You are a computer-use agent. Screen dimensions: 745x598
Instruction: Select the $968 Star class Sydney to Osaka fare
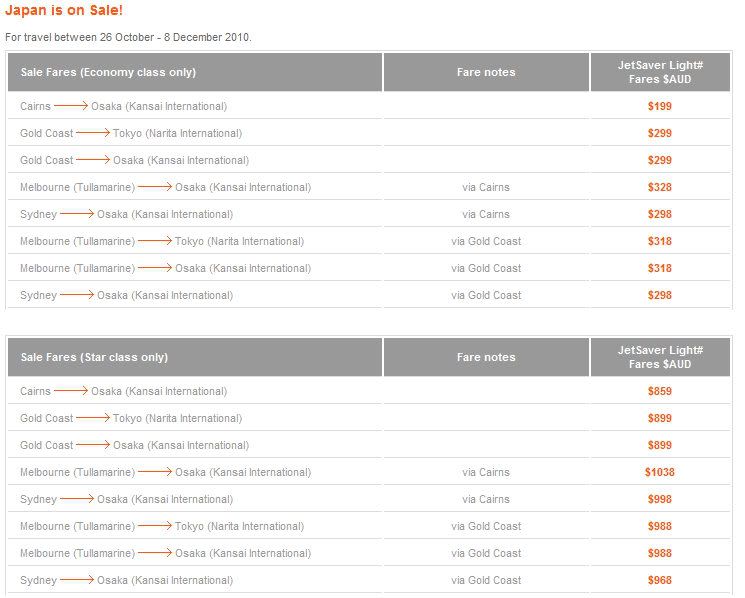[x=659, y=580]
